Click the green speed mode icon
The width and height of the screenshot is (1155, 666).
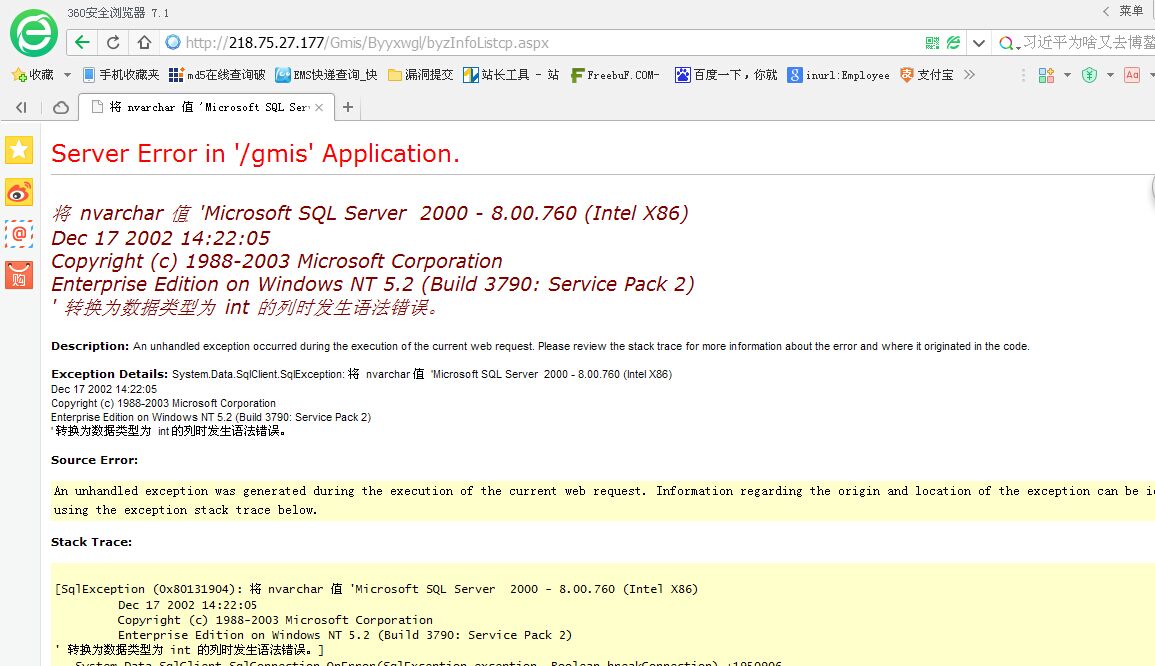click(953, 43)
